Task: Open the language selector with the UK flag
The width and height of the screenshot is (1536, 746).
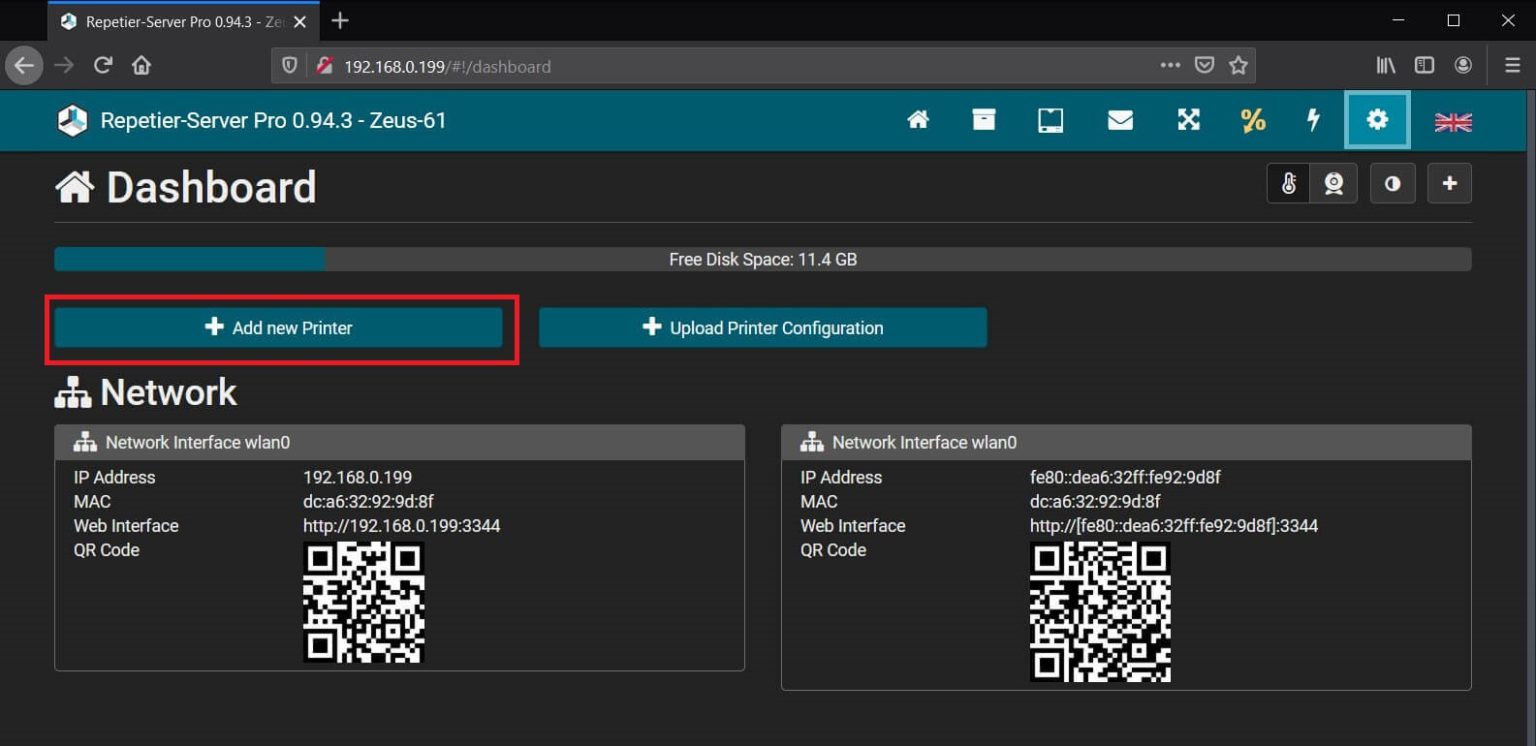Action: click(1451, 120)
